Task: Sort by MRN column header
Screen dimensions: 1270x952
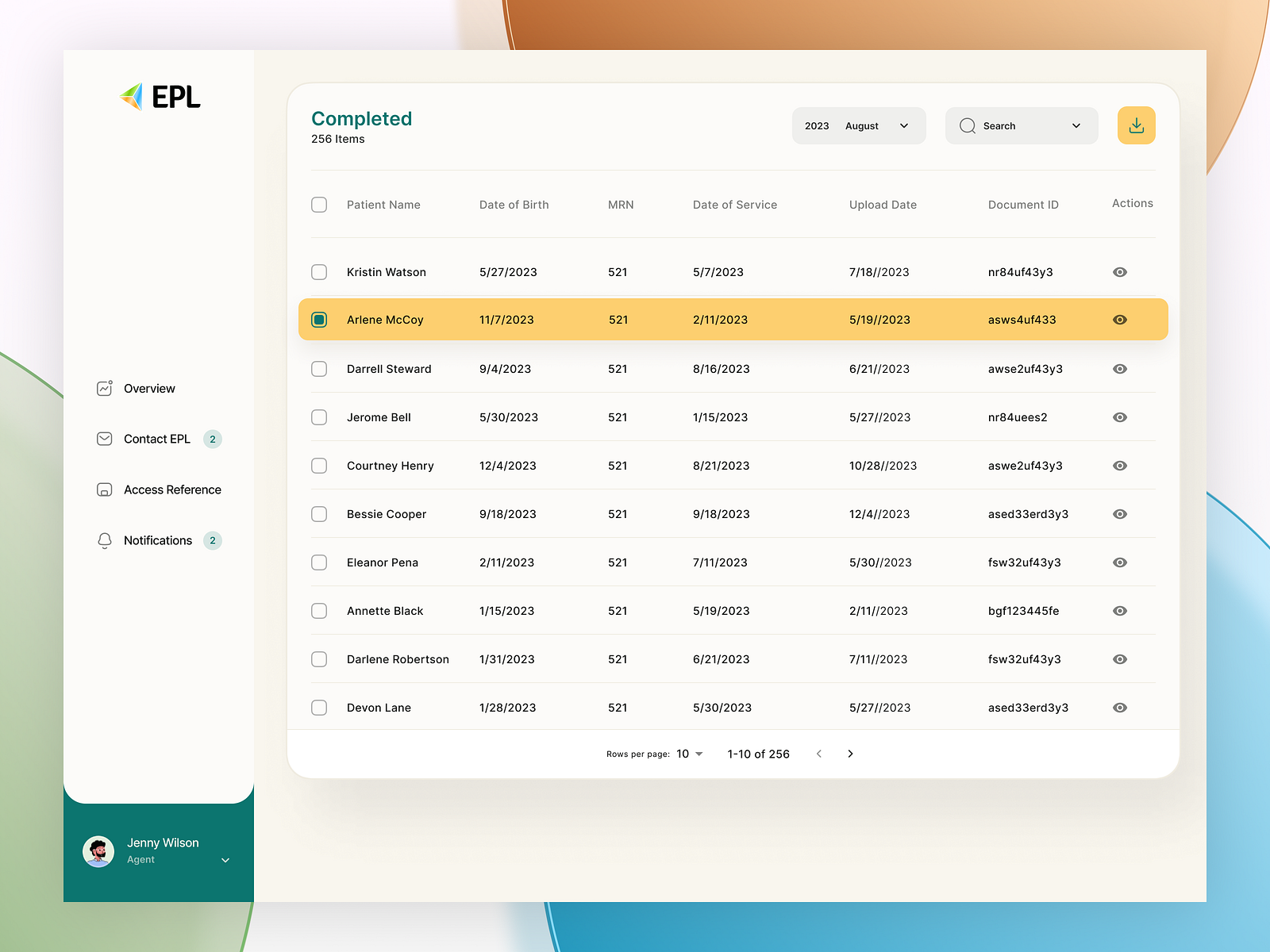Action: tap(621, 205)
